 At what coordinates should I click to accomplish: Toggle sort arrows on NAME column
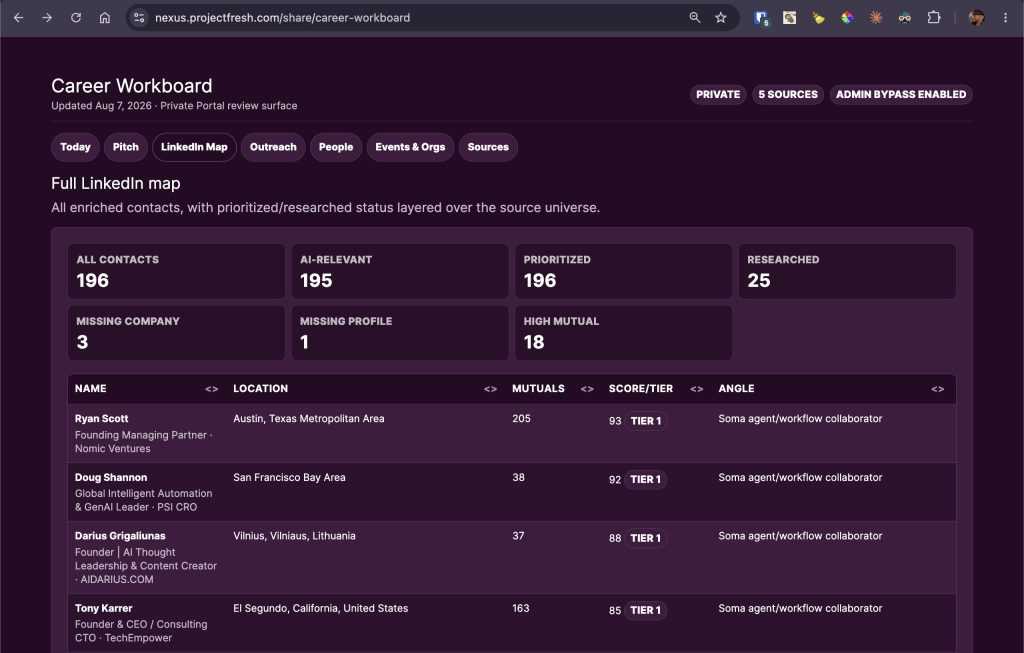point(211,389)
